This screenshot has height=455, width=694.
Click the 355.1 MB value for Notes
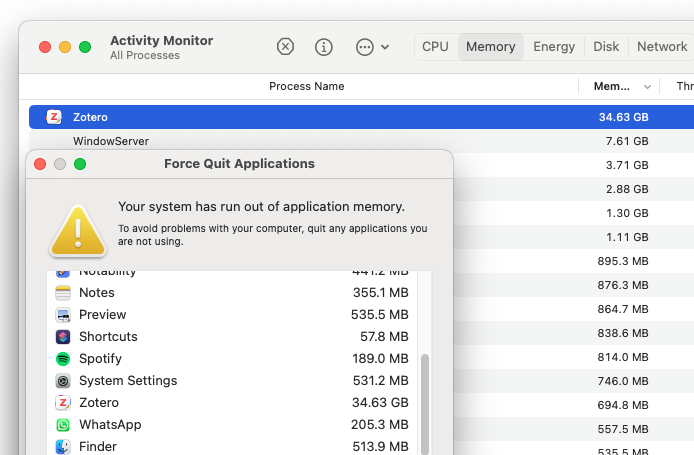[381, 293]
